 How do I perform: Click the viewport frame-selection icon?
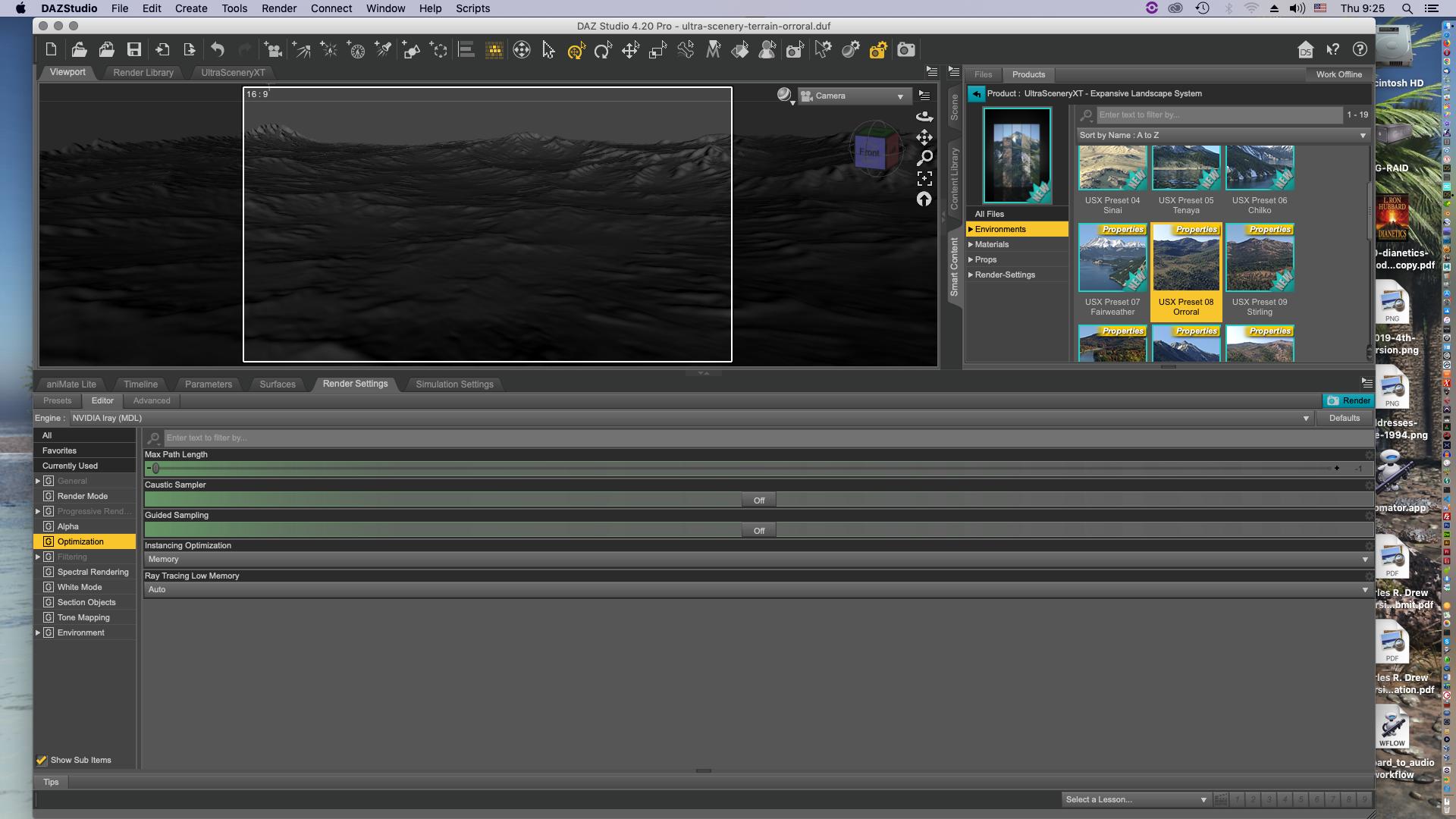pyautogui.click(x=924, y=179)
